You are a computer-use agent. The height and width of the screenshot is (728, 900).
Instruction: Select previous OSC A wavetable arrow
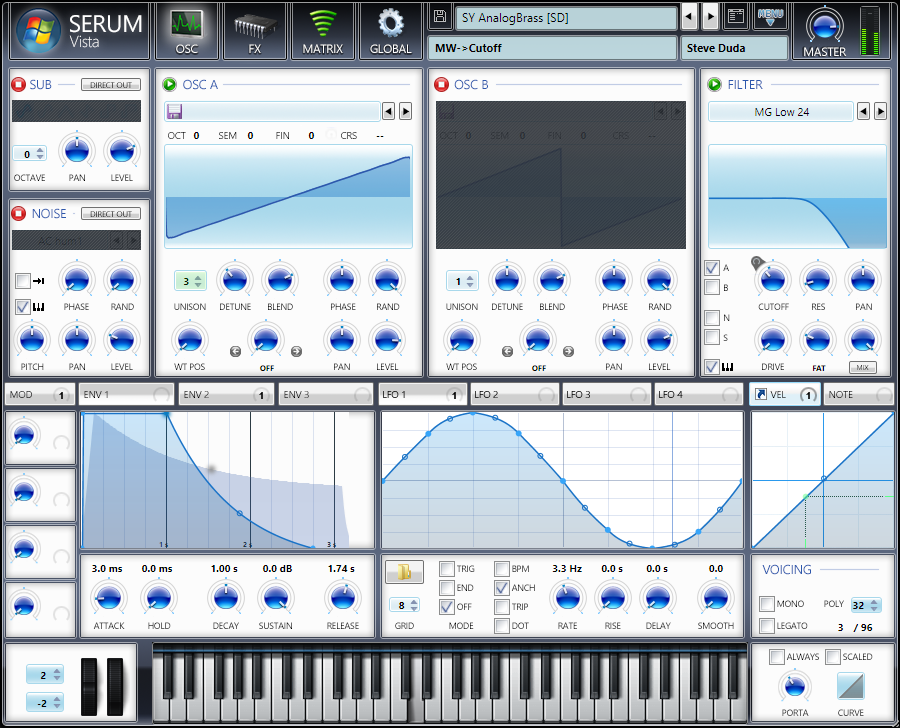pyautogui.click(x=389, y=111)
